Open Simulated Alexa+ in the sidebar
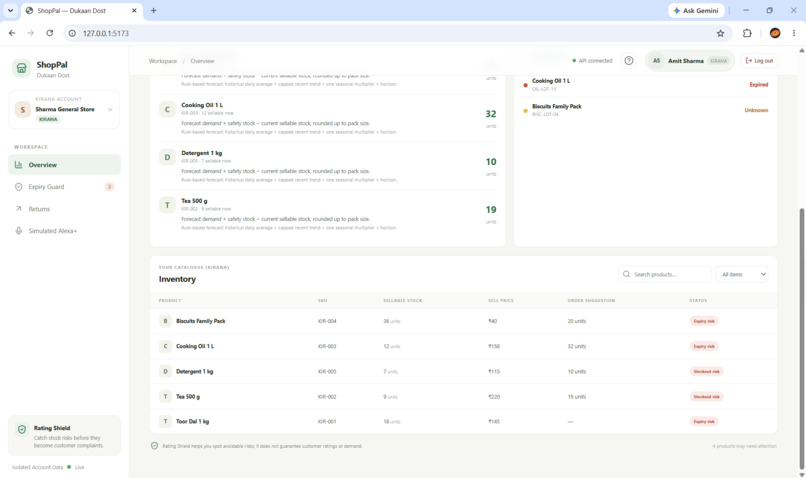The height and width of the screenshot is (478, 806). 64,231
